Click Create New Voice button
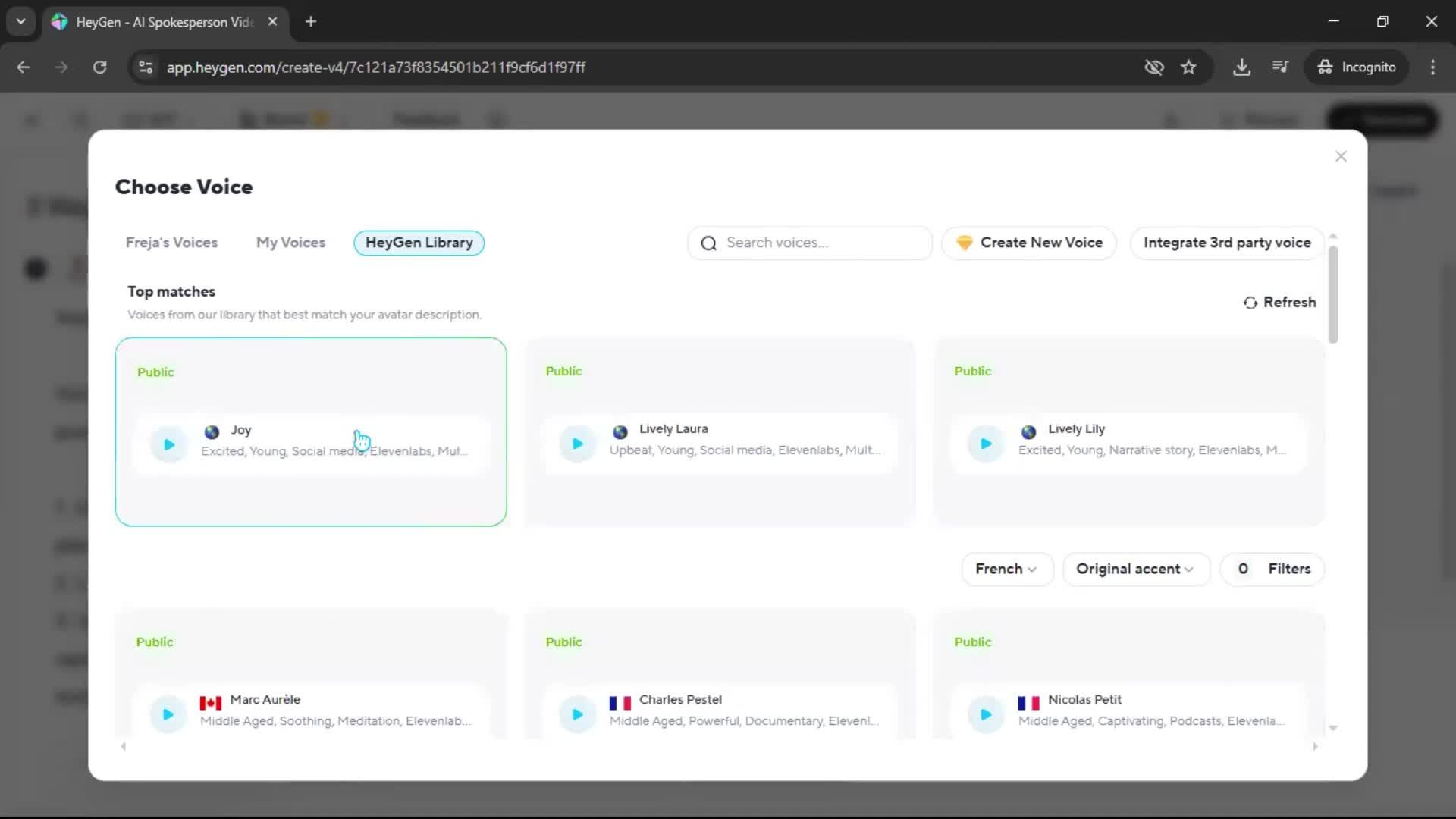This screenshot has width=1456, height=819. [x=1029, y=243]
